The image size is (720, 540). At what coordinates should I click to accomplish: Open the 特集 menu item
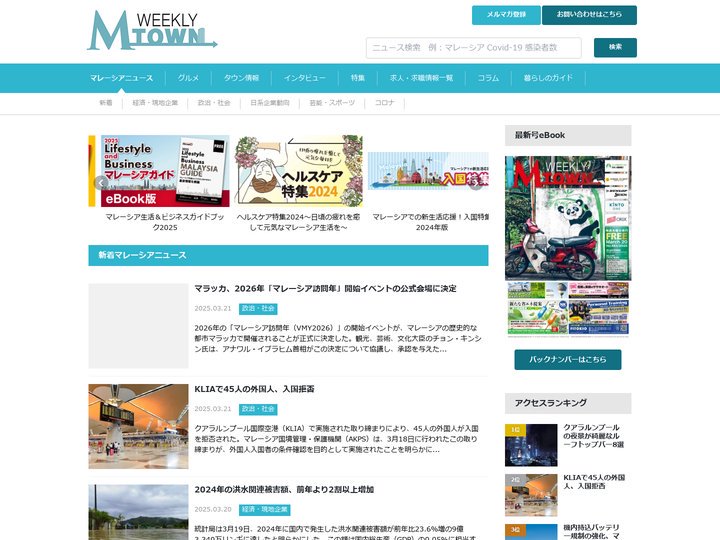[x=358, y=78]
